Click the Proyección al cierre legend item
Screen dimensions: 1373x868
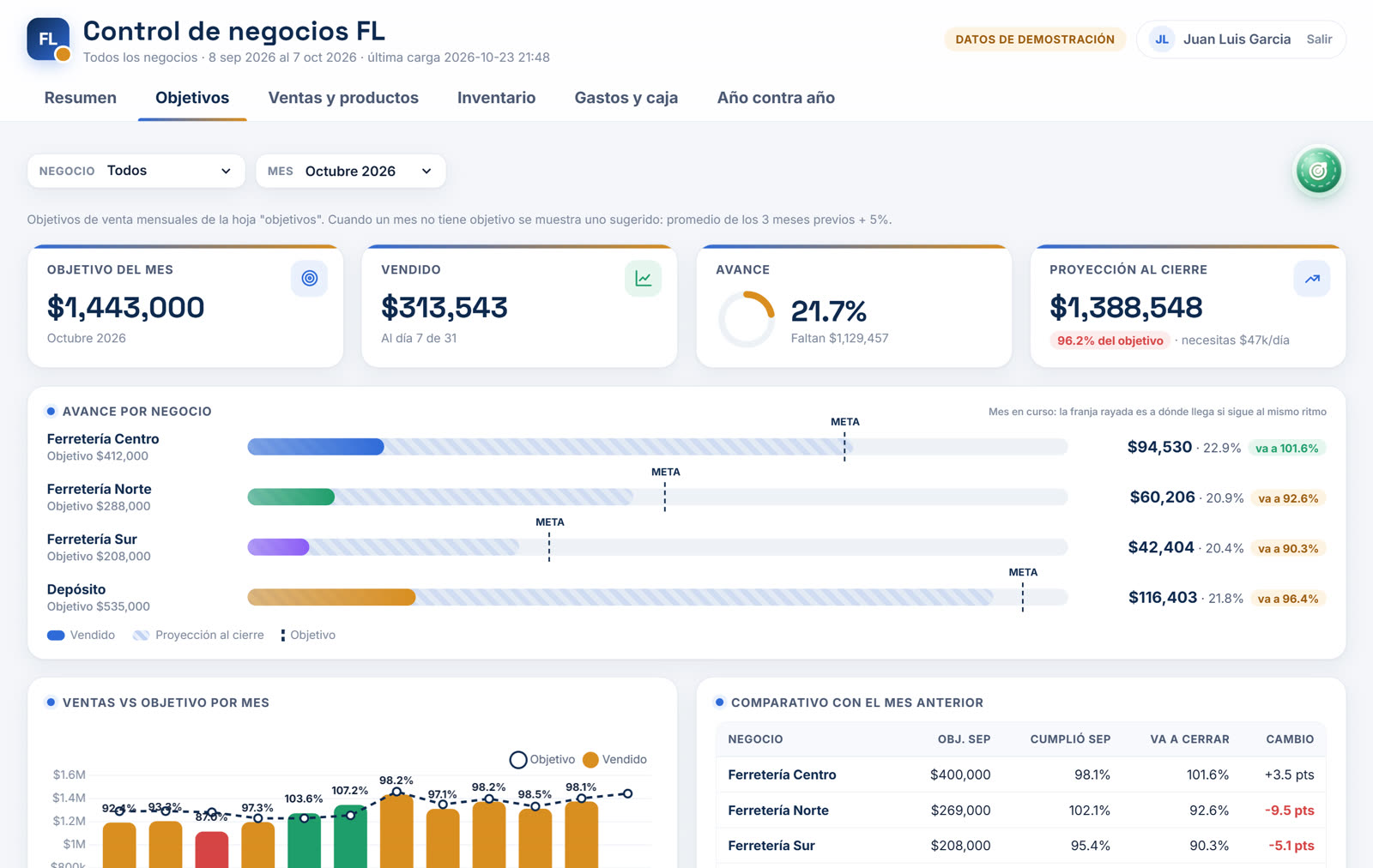pos(198,636)
